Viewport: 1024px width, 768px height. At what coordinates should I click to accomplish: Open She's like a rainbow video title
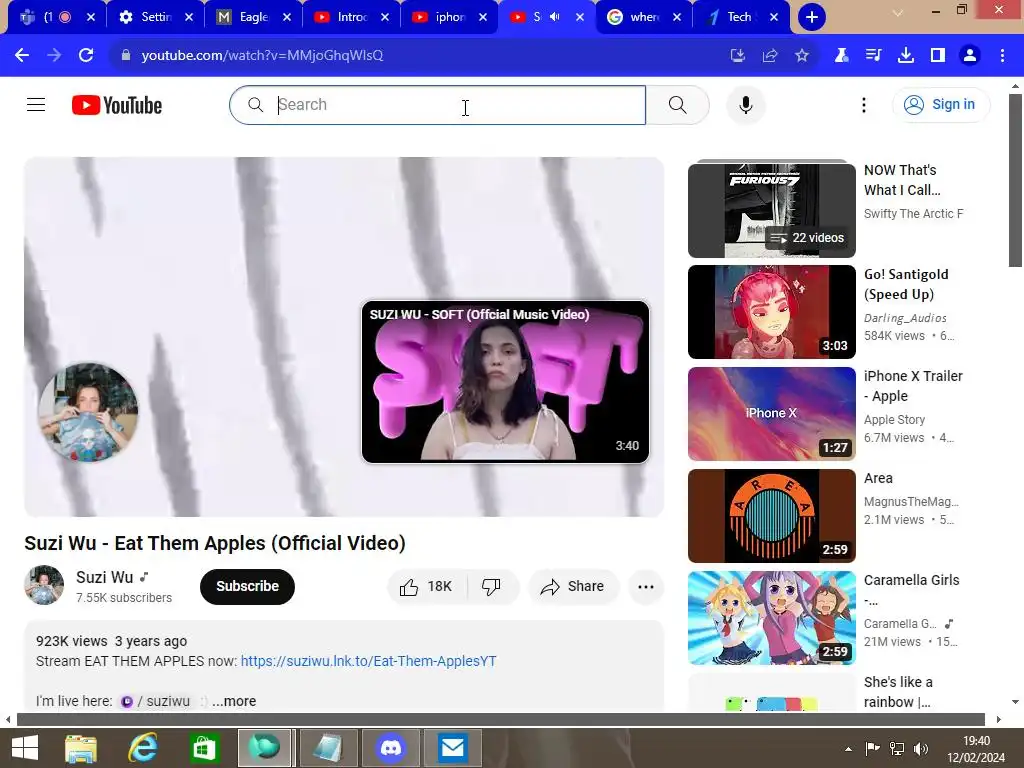click(898, 692)
